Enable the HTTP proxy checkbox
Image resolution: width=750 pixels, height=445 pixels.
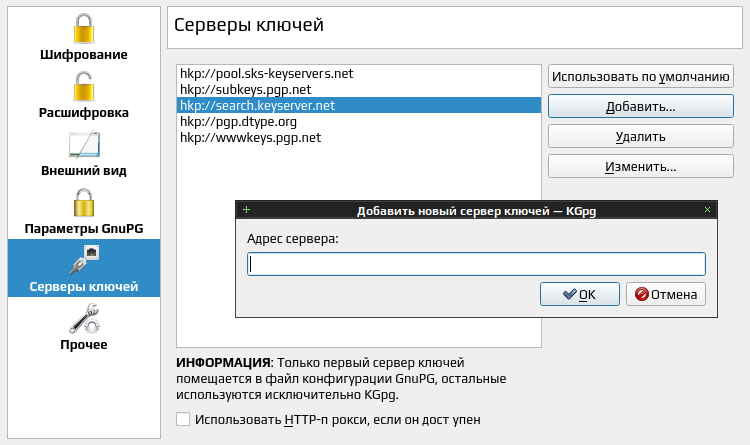183,420
